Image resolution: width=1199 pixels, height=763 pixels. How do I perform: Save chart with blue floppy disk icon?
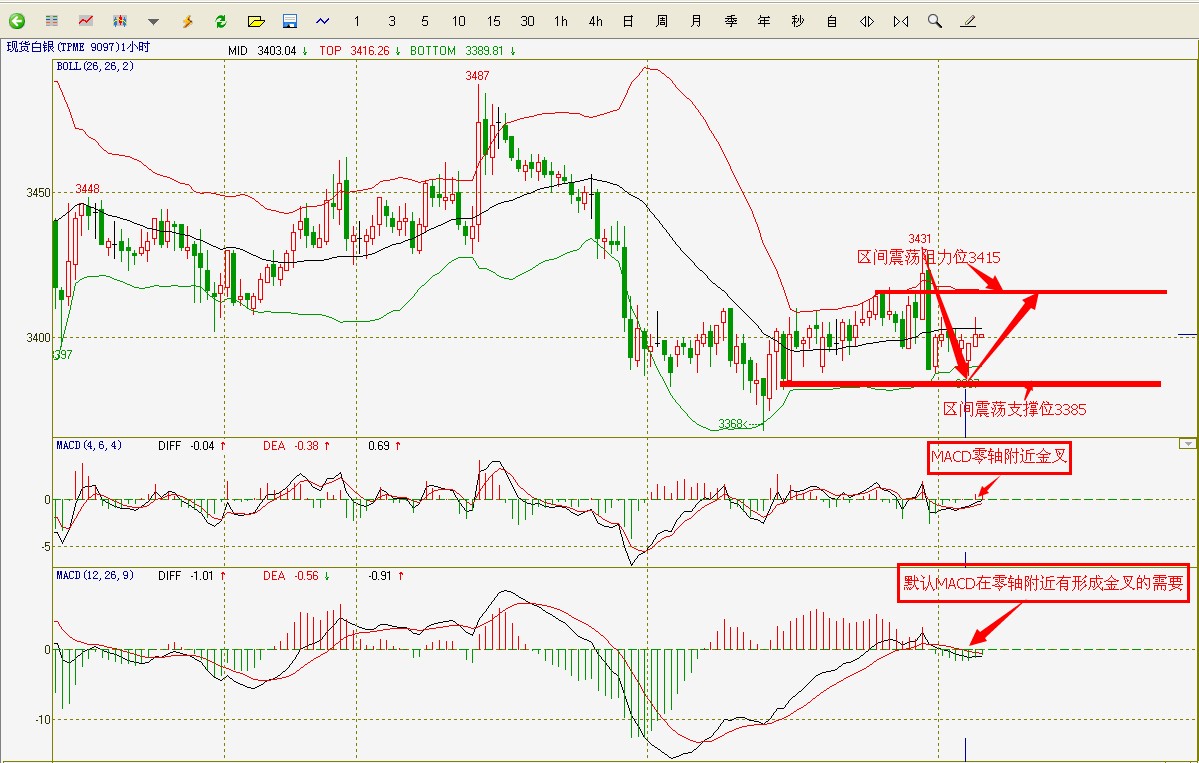point(289,20)
